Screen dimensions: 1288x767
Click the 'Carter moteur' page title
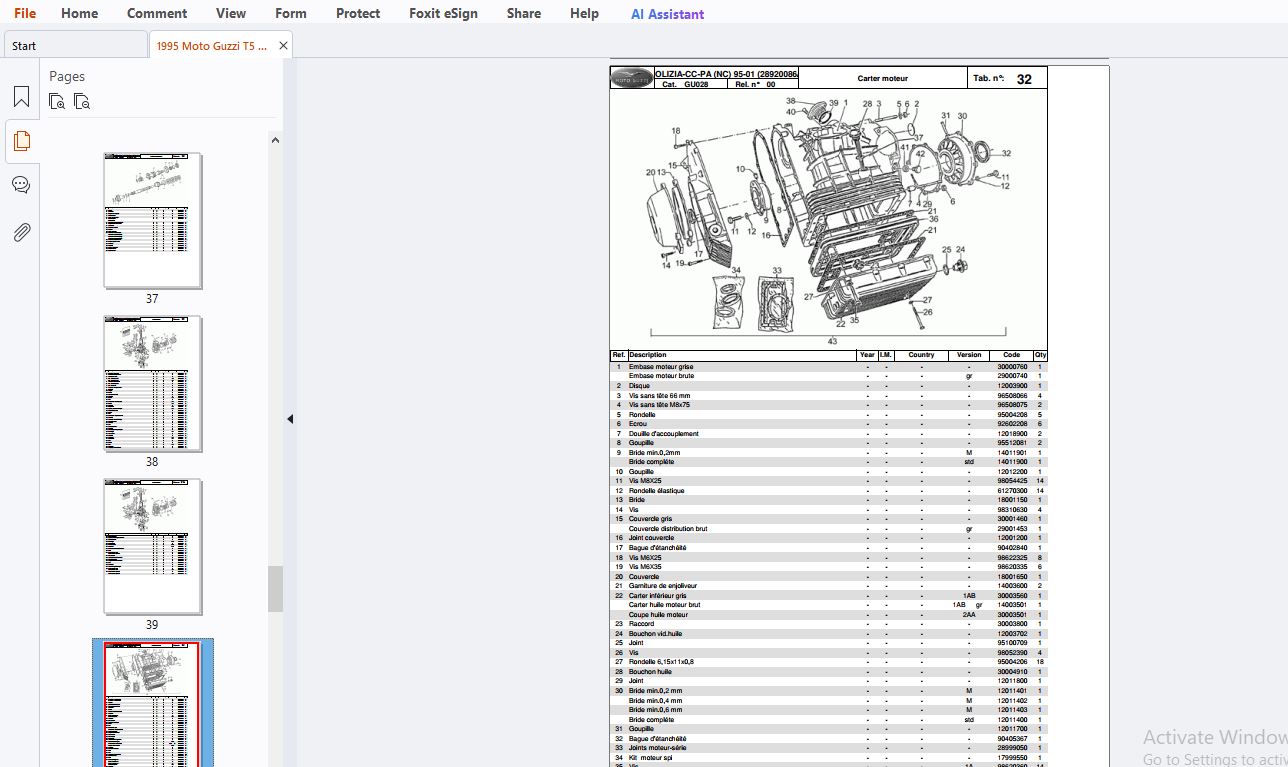[x=882, y=78]
